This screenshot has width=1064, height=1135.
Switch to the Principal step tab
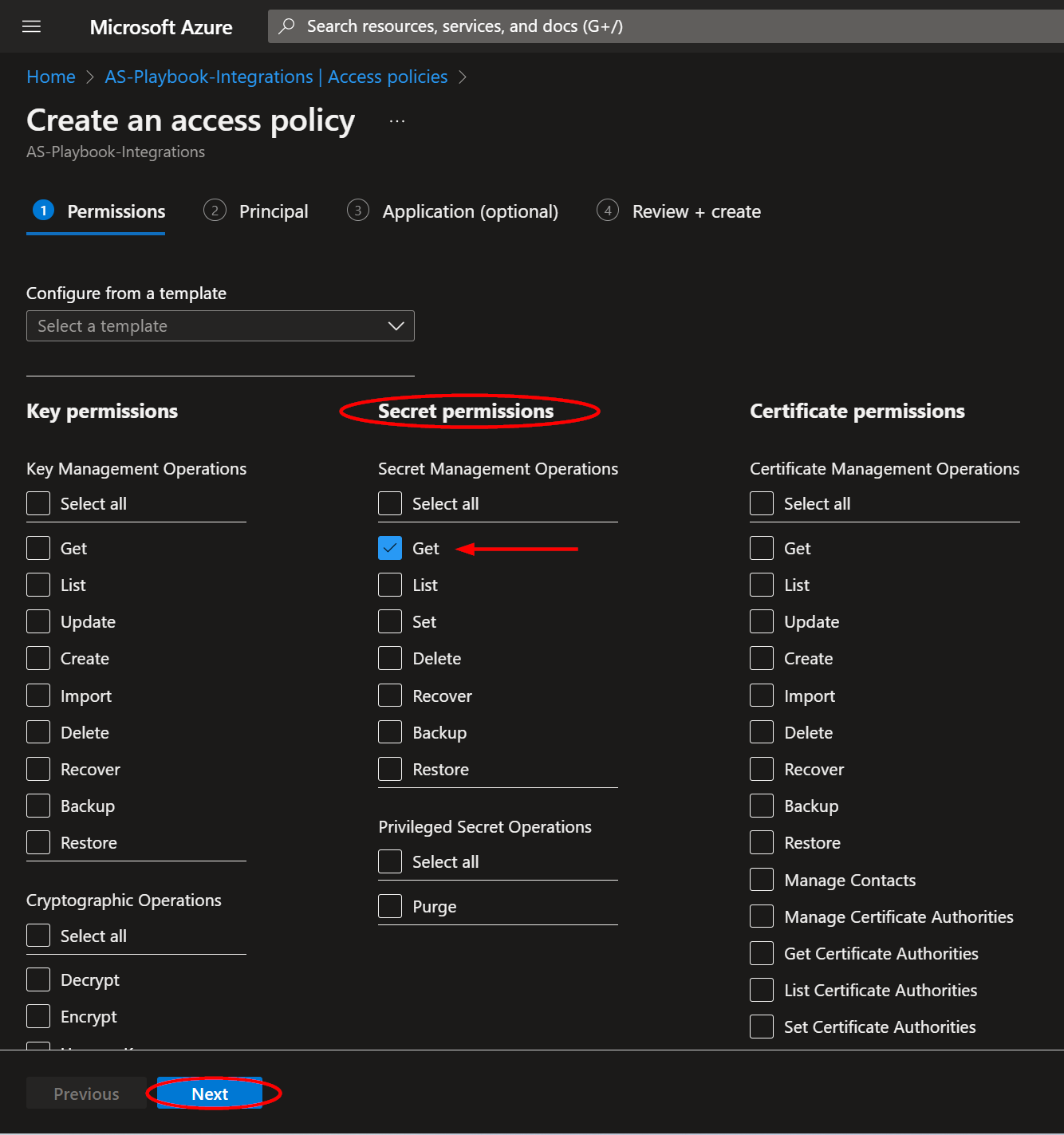[x=255, y=211]
